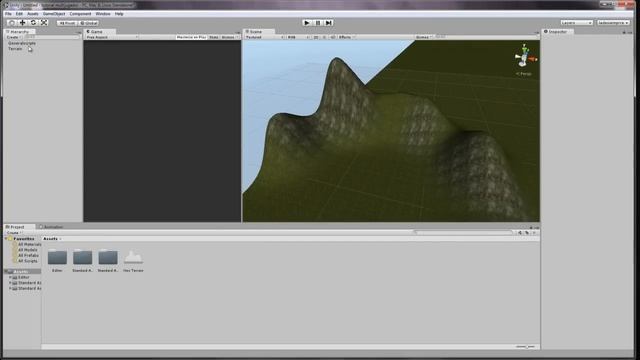Select Terrain object in Hierarchy
This screenshot has height=360, width=640.
16,49
